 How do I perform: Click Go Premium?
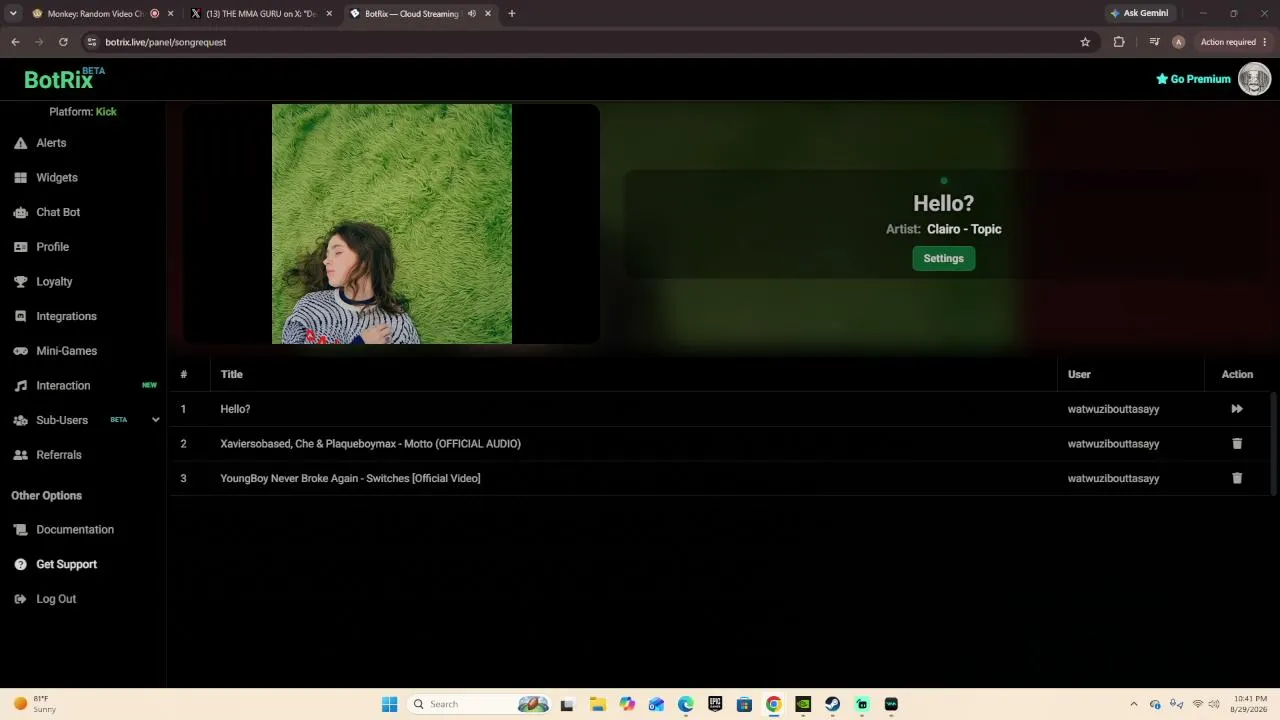tap(1193, 79)
